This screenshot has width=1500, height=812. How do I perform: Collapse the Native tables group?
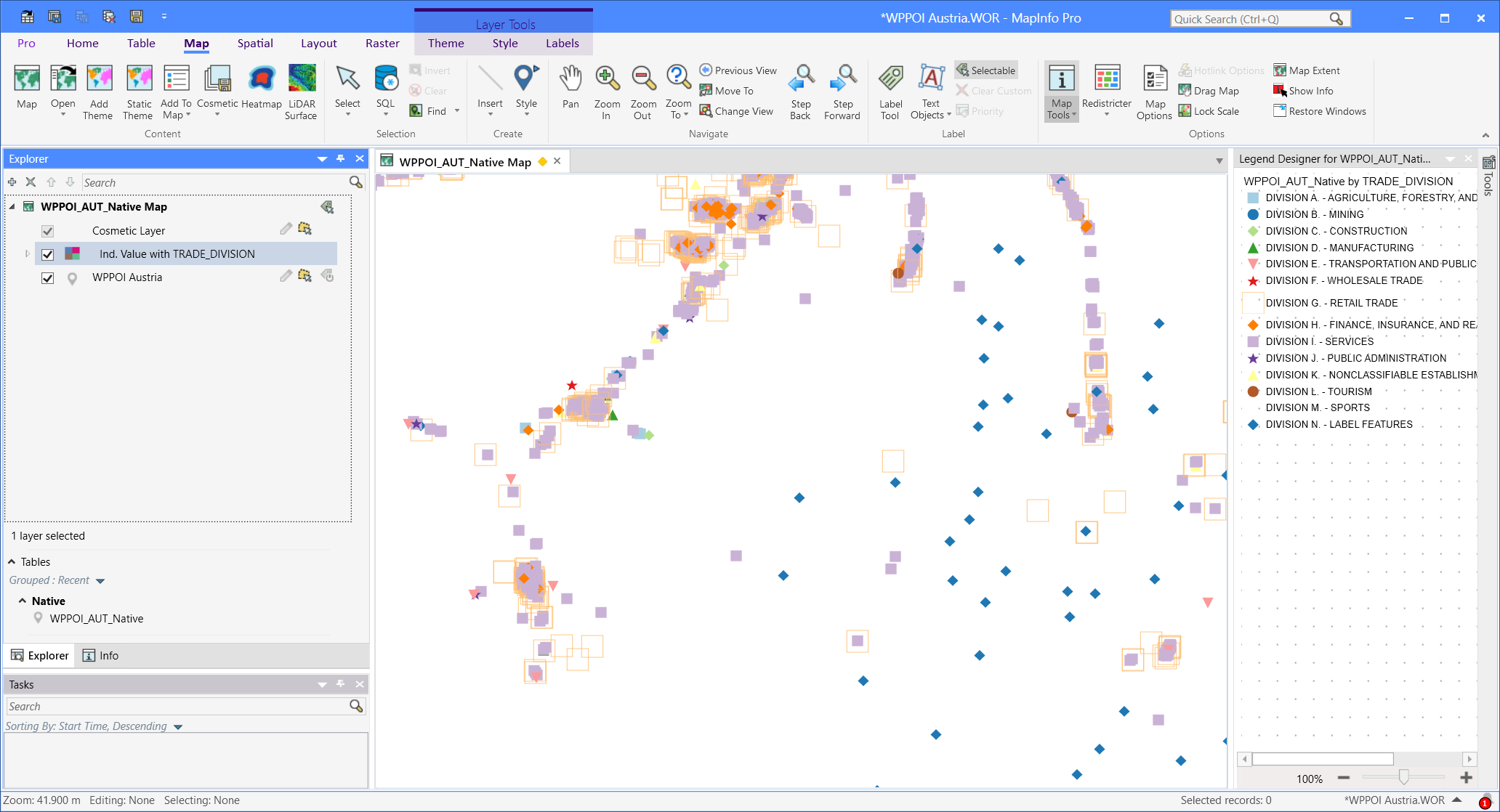(x=23, y=601)
